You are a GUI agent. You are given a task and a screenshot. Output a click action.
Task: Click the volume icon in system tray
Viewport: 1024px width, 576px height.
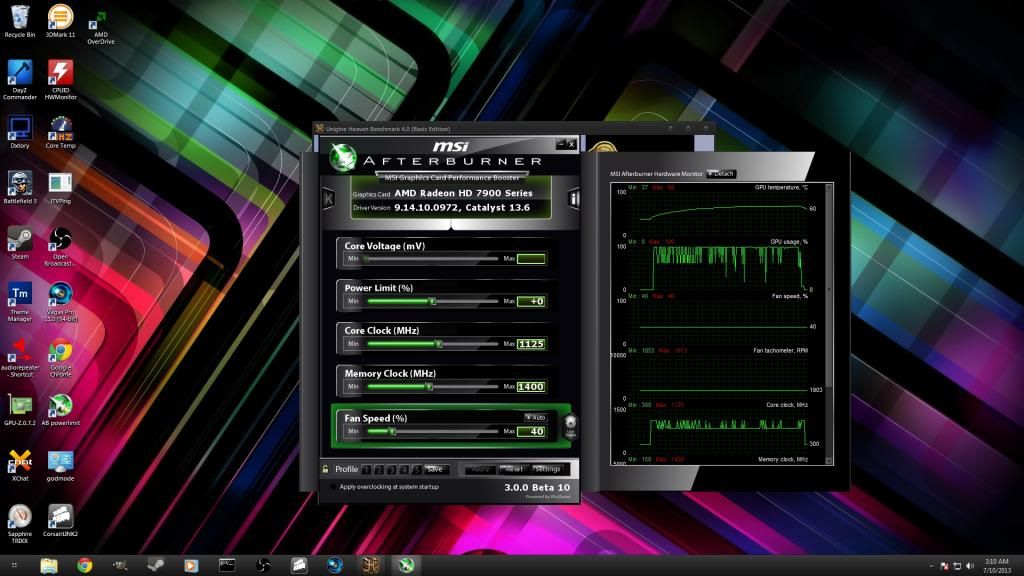[969, 566]
